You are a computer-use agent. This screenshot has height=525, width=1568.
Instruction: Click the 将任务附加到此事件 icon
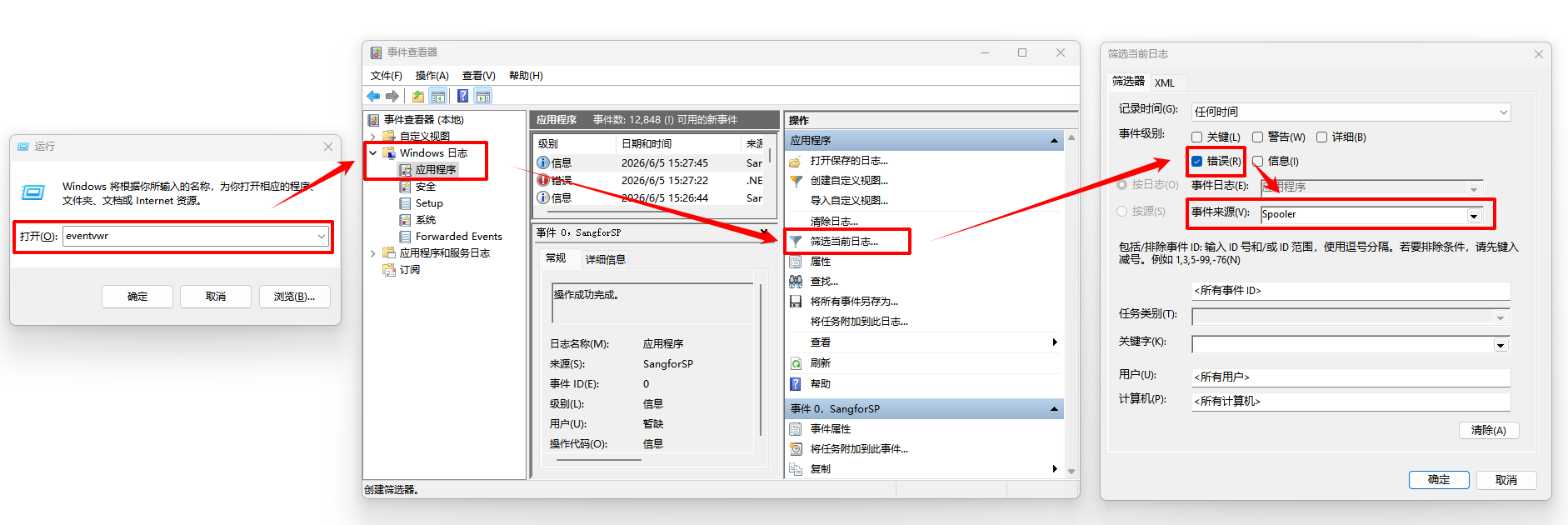pos(796,449)
